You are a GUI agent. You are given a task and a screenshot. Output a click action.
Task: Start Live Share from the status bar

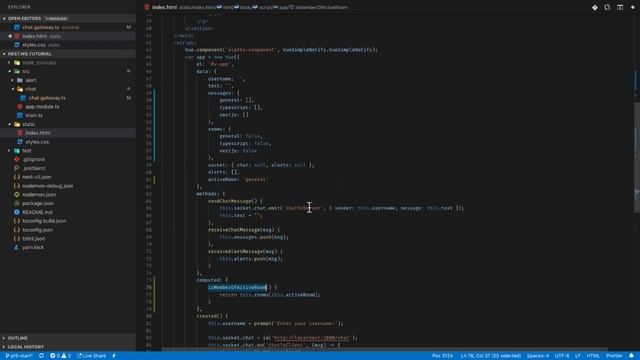[91, 356]
